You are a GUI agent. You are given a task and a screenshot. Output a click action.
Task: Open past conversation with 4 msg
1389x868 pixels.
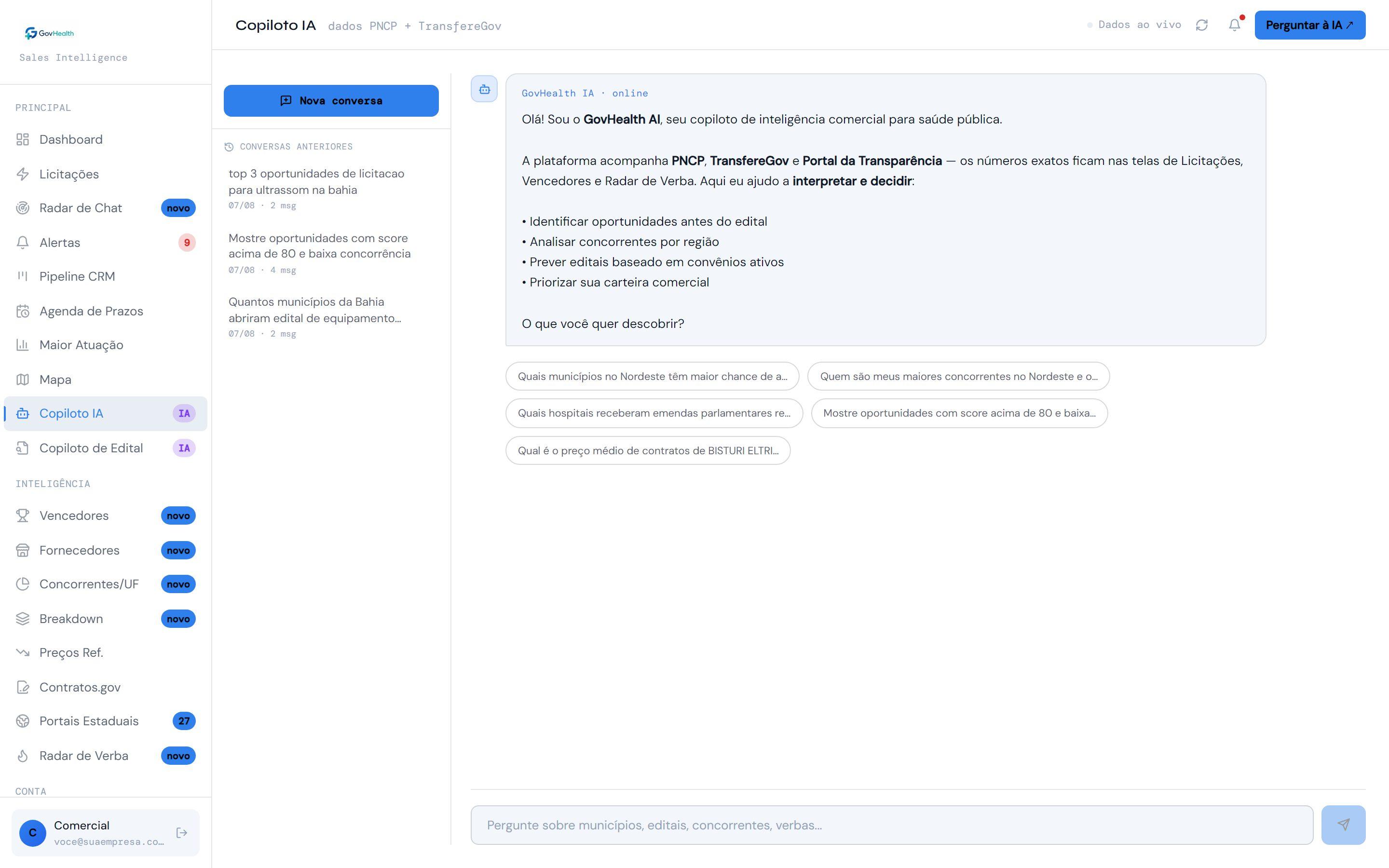pyautogui.click(x=331, y=253)
